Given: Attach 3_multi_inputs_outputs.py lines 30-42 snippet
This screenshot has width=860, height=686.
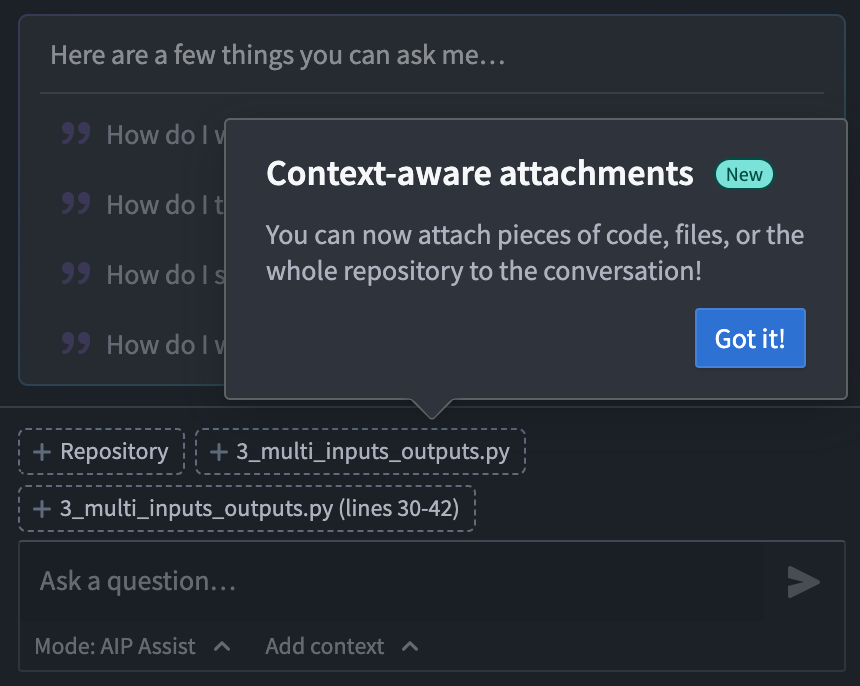Looking at the screenshot, I should pos(247,509).
